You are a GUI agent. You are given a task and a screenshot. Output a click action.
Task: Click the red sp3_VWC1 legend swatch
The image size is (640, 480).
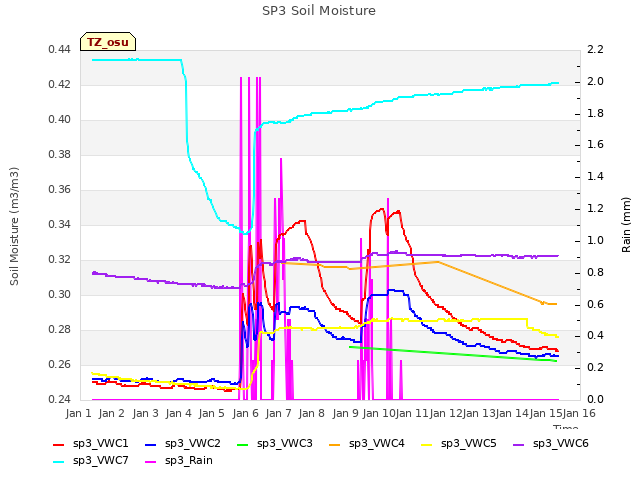[59, 444]
